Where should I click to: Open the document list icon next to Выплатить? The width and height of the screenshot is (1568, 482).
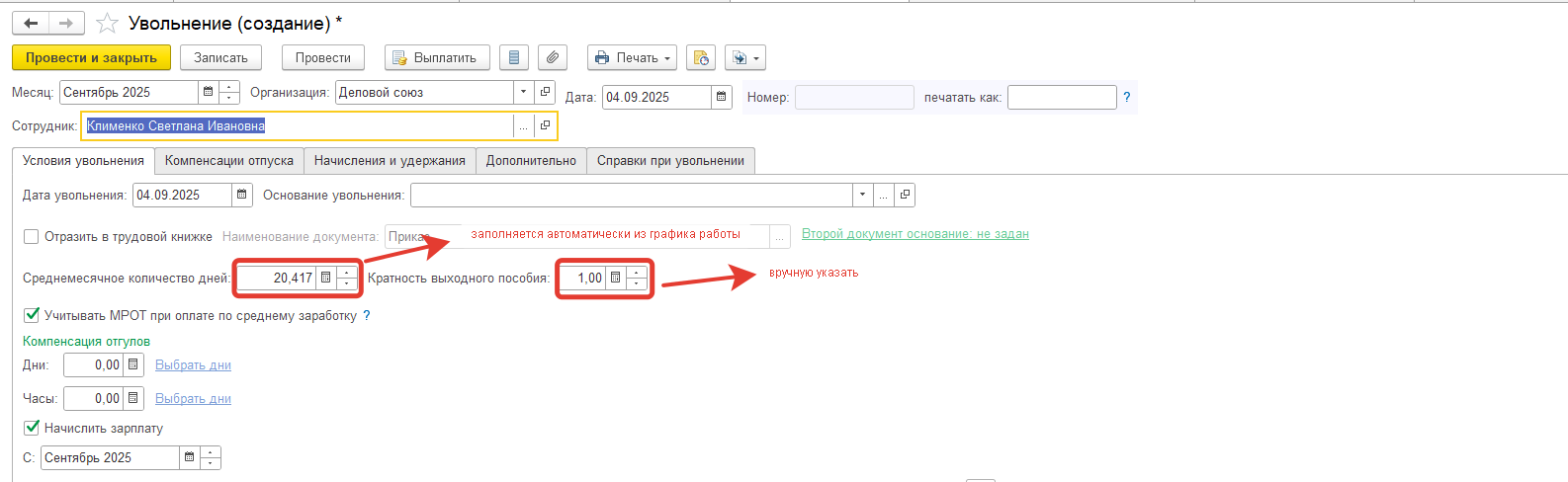pos(513,57)
